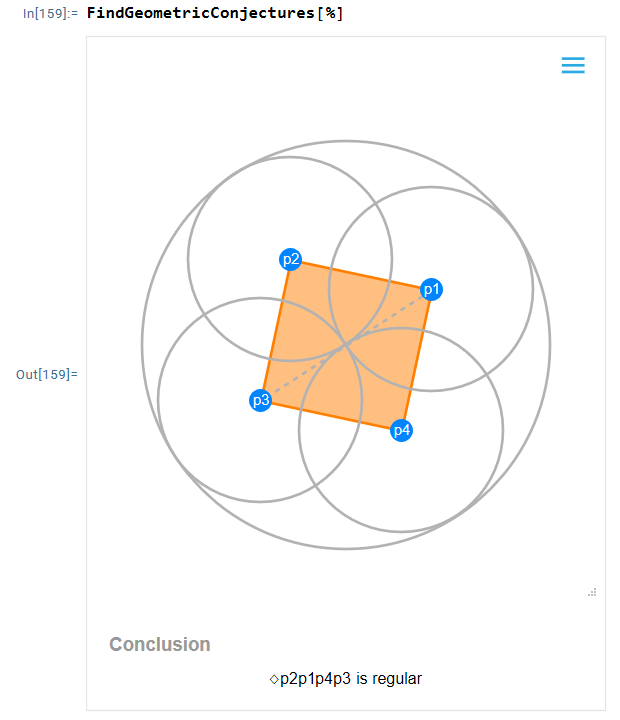Click the gray circle centered on p3
620x720 pixels.
(x=158, y=400)
